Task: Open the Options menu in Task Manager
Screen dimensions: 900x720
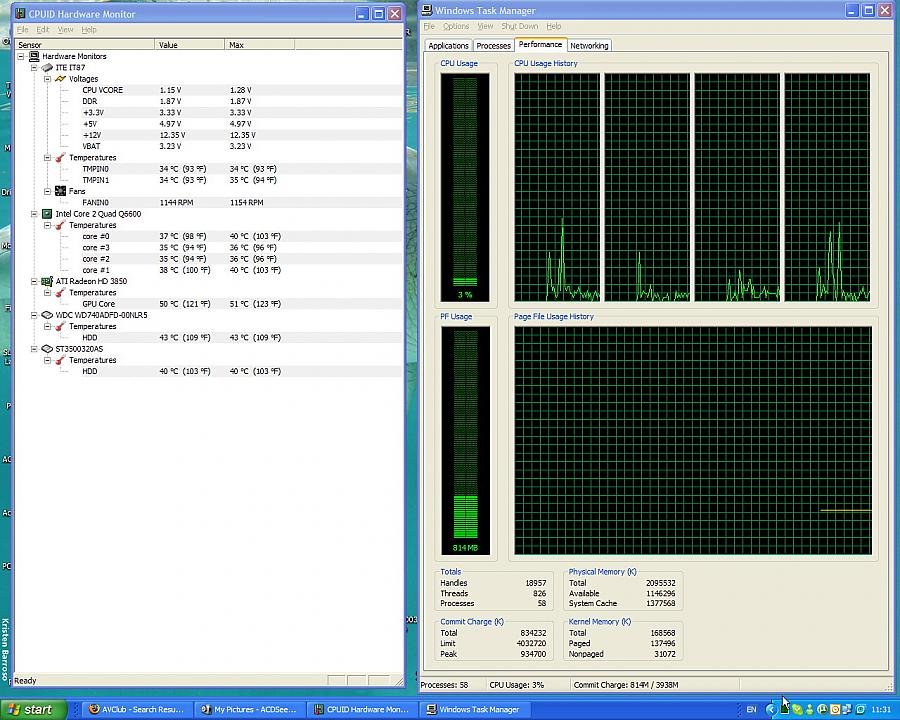Action: coord(456,26)
